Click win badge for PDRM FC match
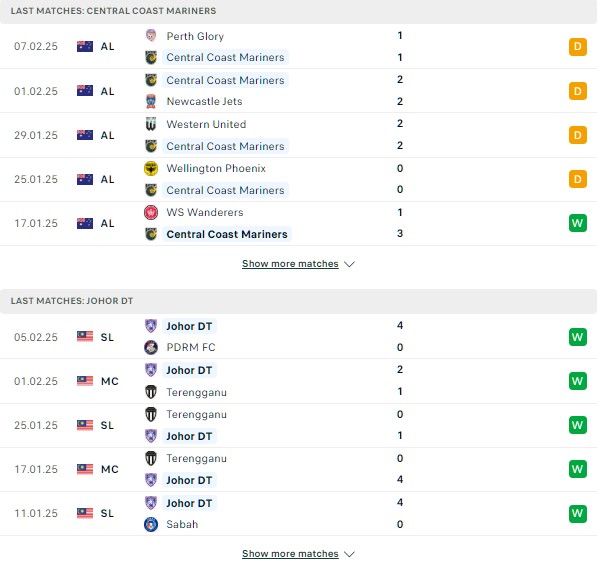Image resolution: width=597 pixels, height=568 pixels. [578, 337]
